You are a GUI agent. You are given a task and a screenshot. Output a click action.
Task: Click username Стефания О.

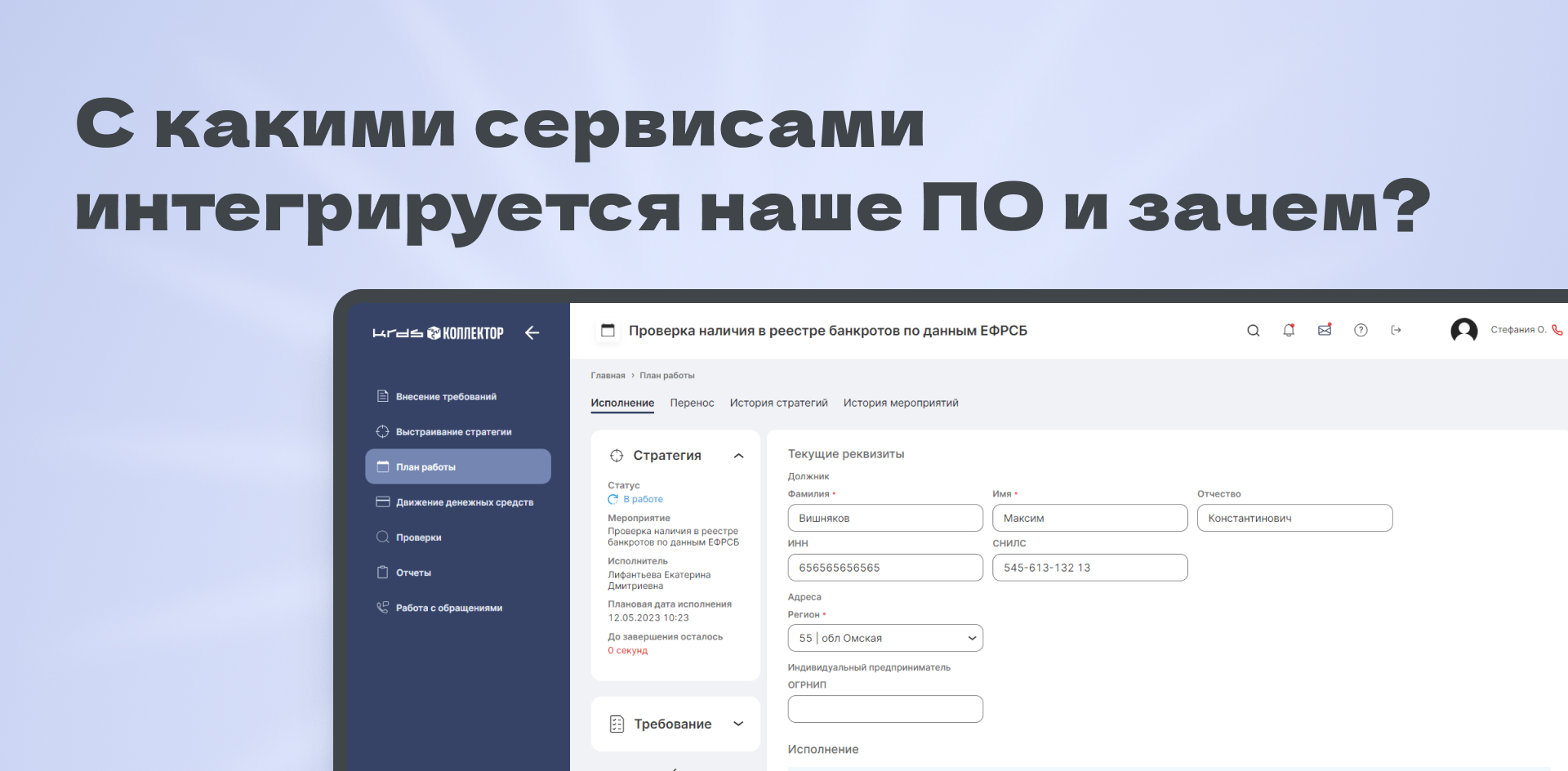pos(1518,330)
